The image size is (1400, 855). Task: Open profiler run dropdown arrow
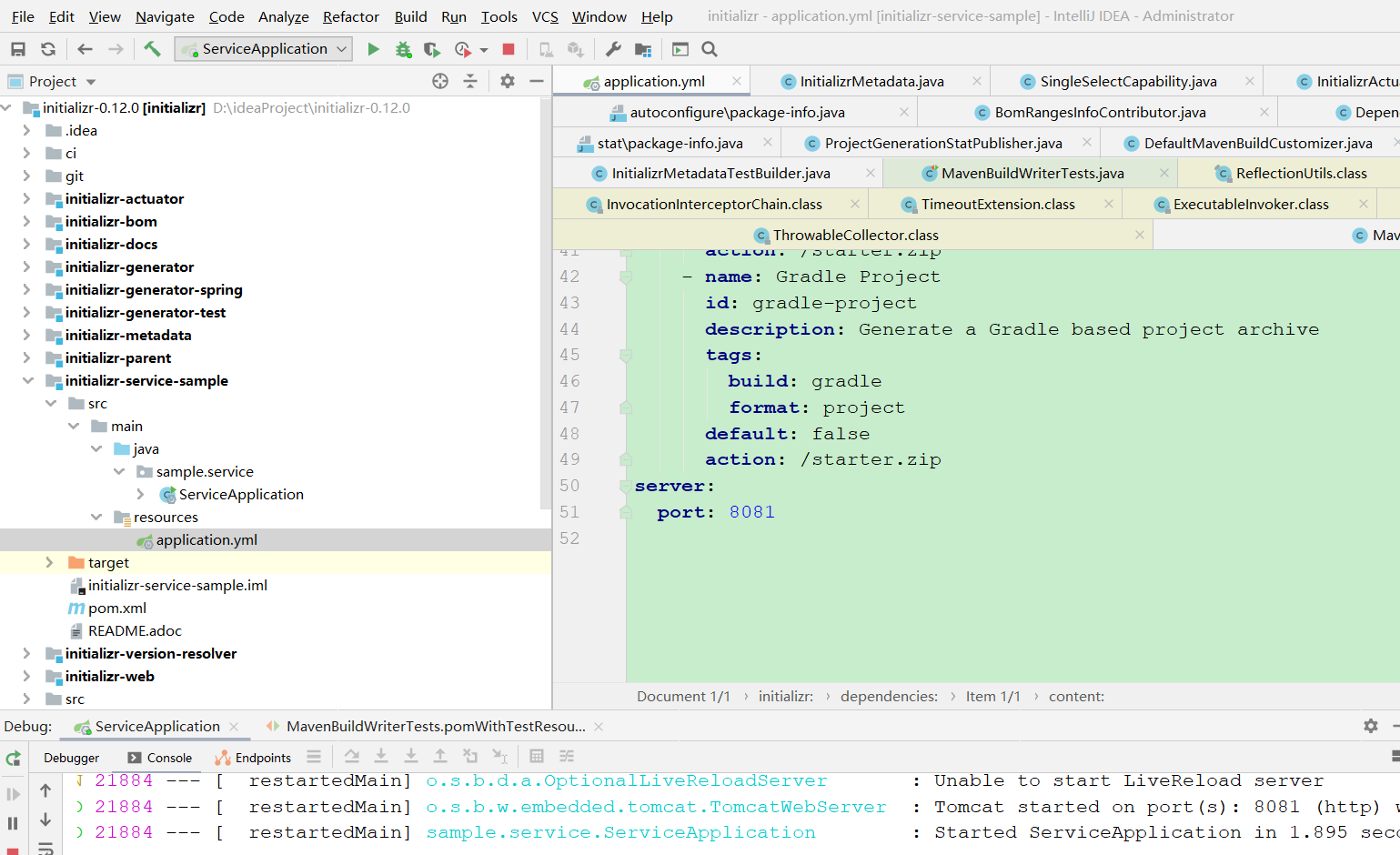484,50
